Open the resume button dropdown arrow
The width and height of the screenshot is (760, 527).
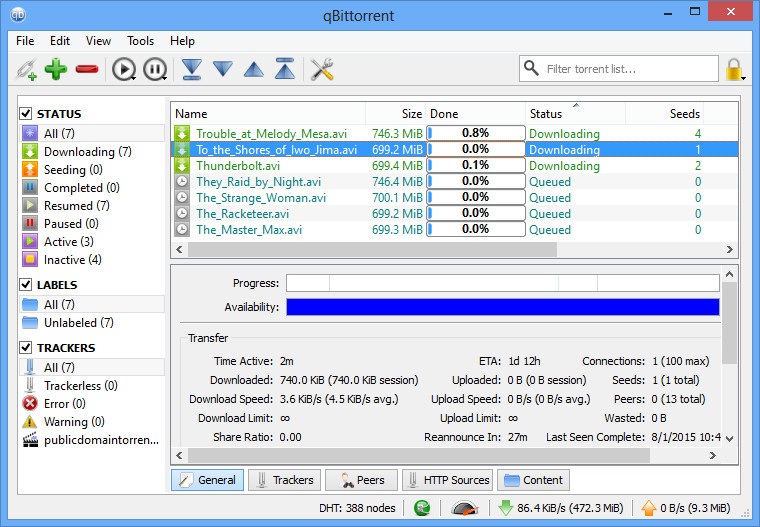135,76
